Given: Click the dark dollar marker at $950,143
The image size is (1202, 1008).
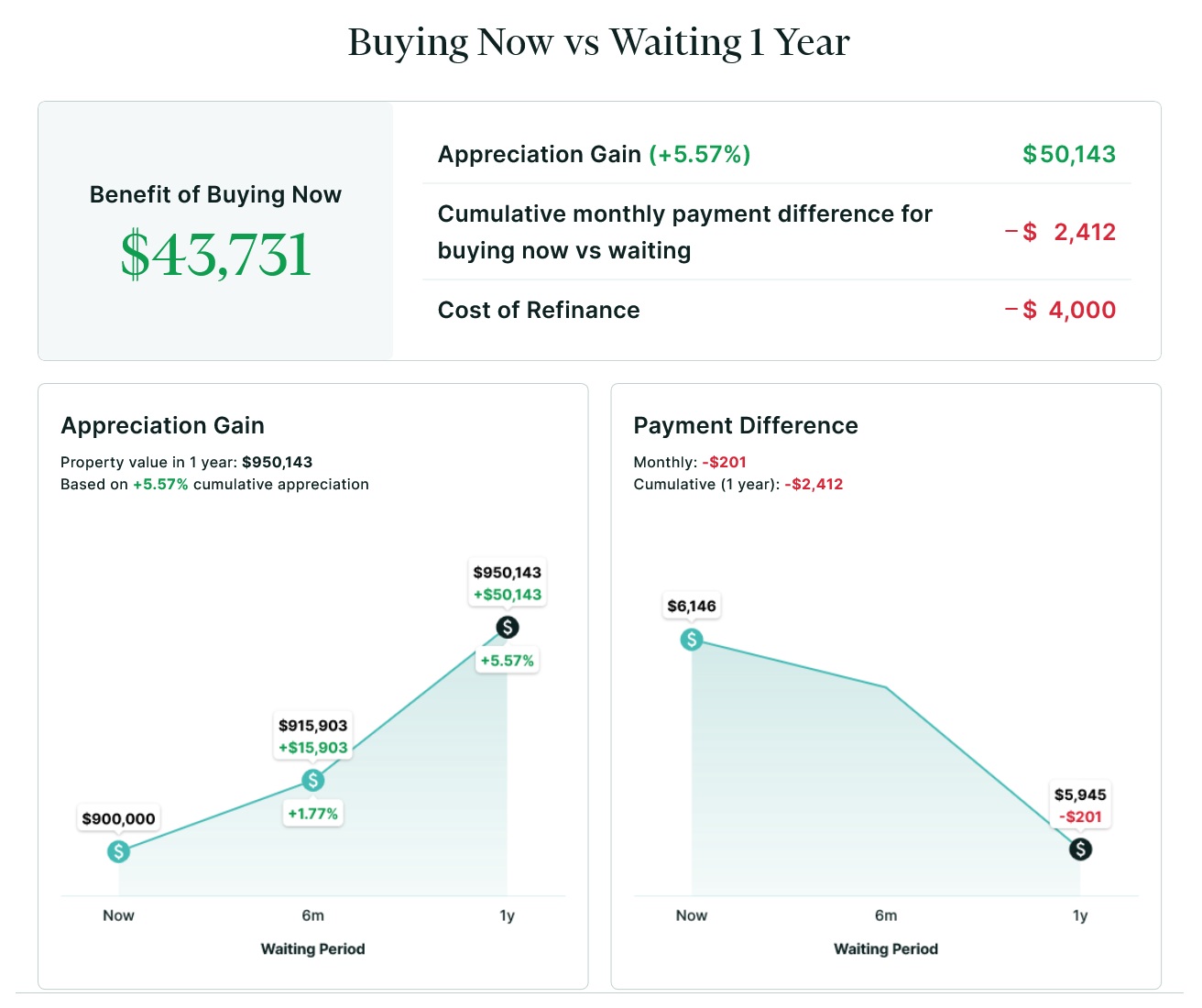Looking at the screenshot, I should click(x=508, y=627).
